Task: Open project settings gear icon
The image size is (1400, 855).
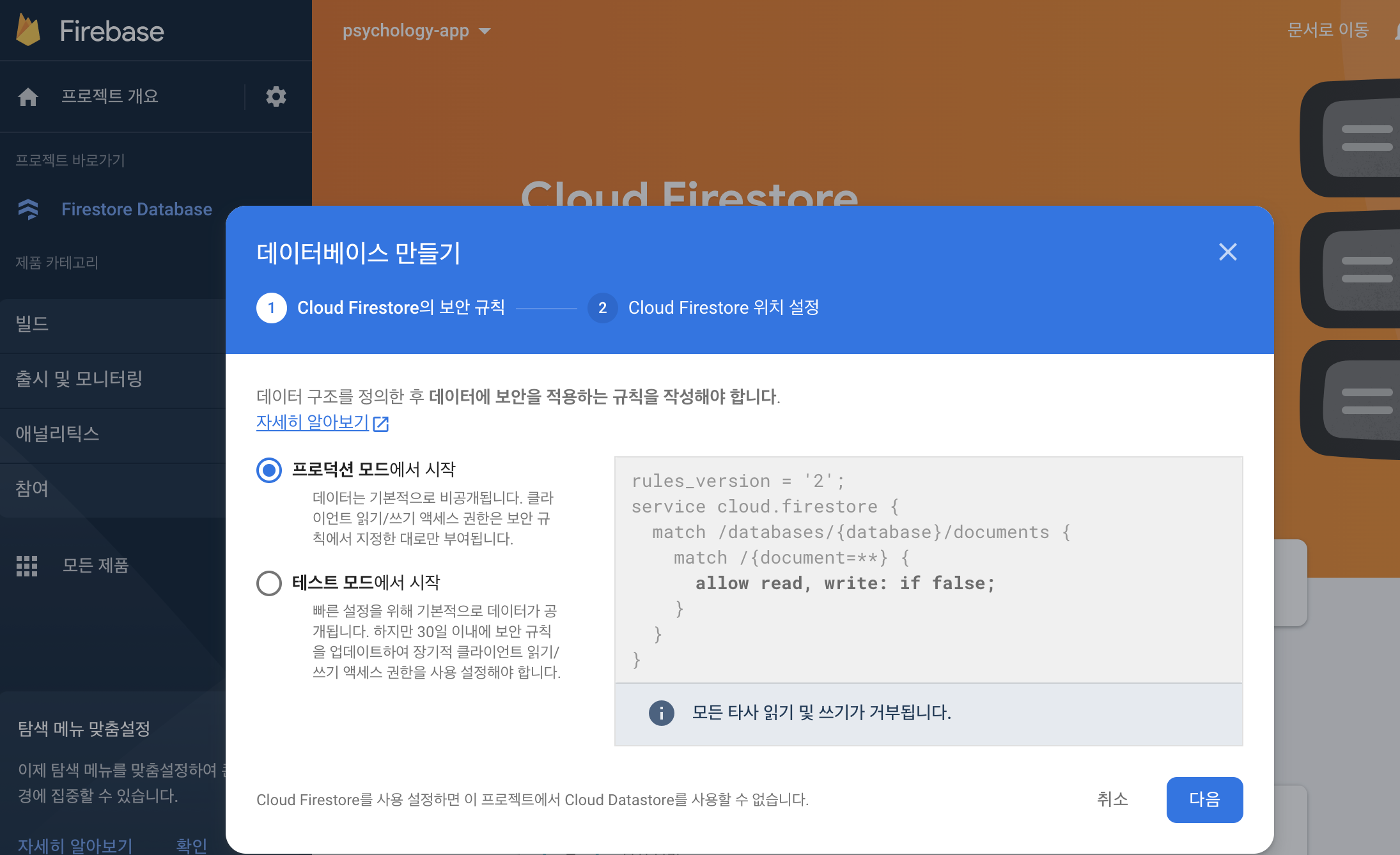Action: click(x=276, y=96)
